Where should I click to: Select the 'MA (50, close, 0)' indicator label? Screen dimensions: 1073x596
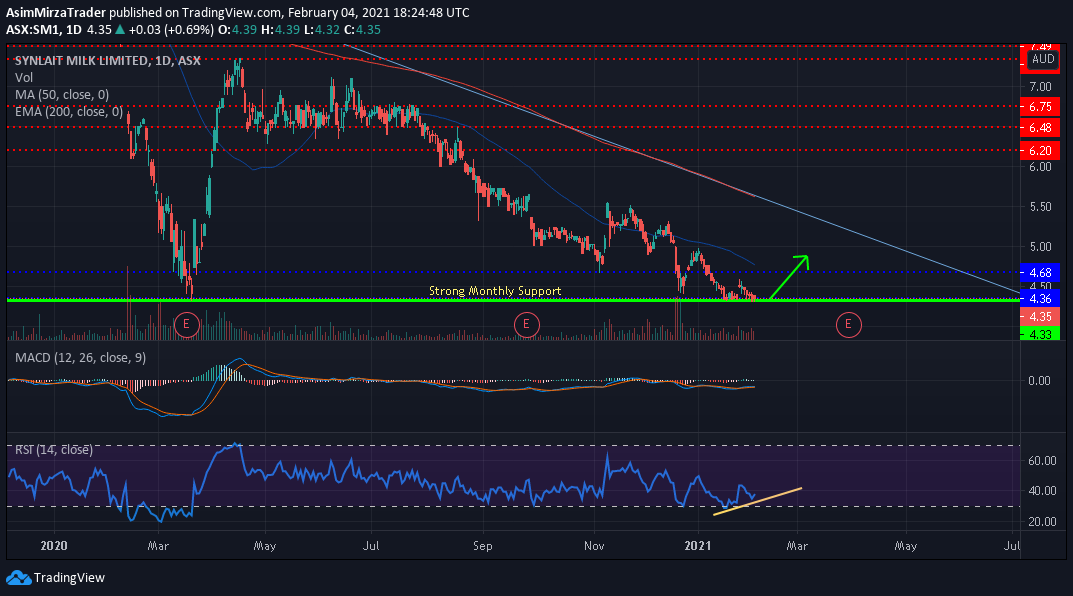tap(62, 94)
